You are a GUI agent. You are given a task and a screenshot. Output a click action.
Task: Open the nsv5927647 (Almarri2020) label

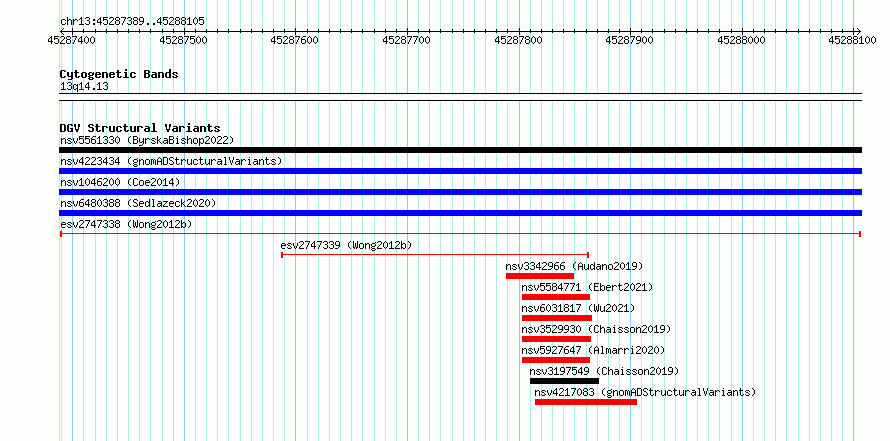pyautogui.click(x=593, y=350)
